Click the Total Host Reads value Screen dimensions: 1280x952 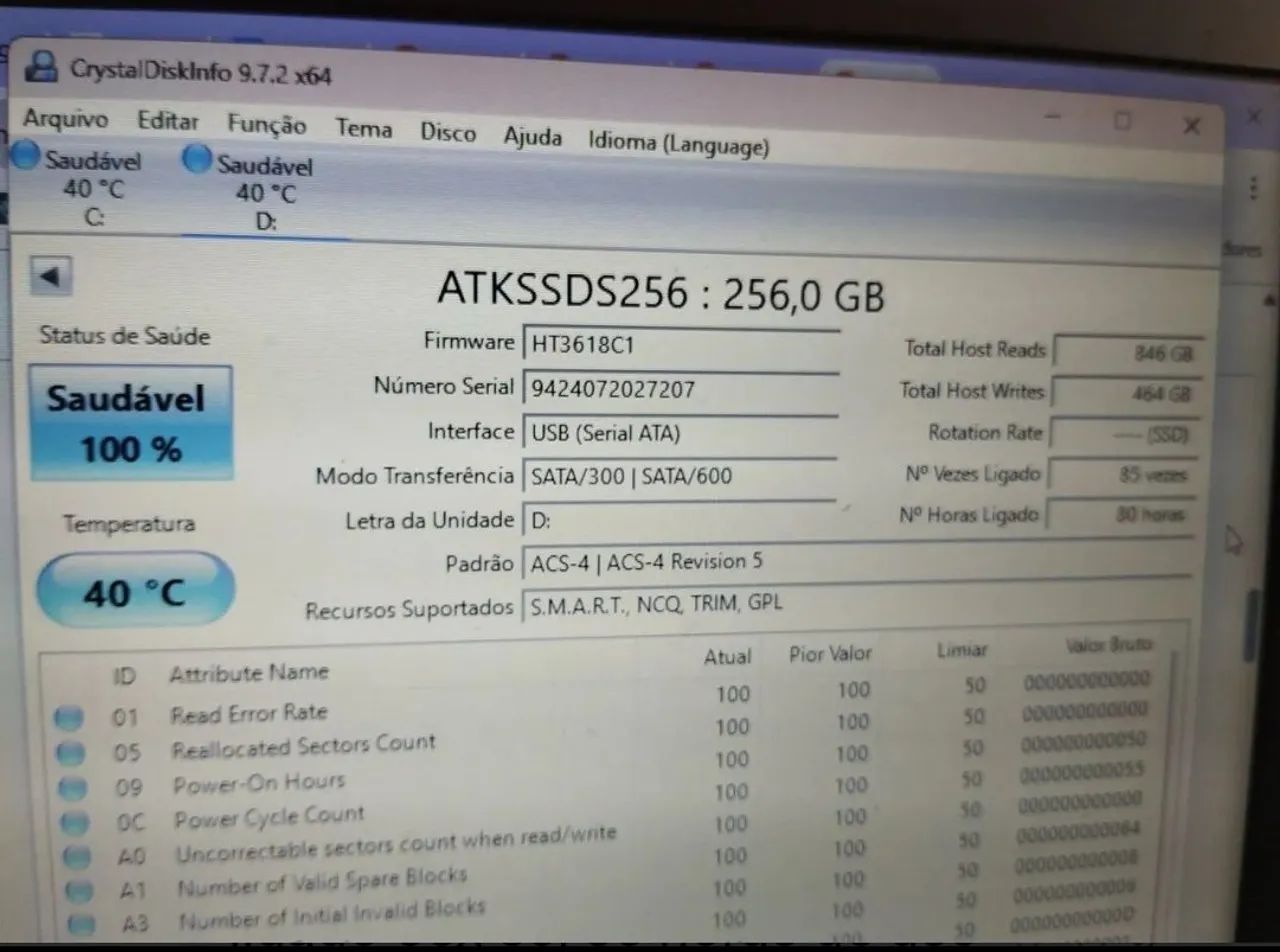coord(1129,352)
